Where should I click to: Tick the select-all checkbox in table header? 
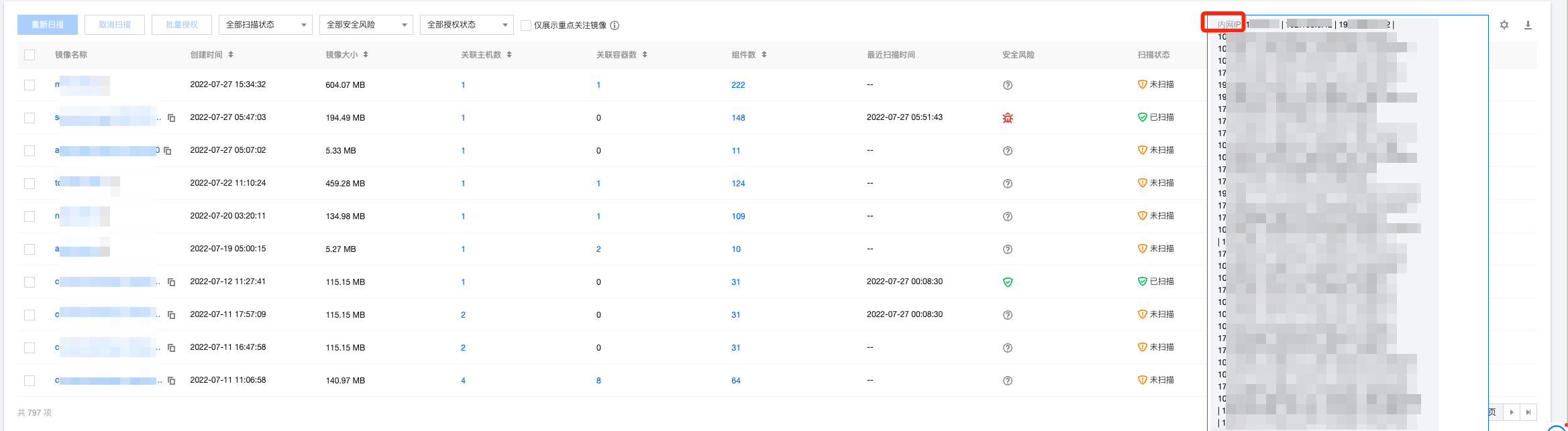[x=30, y=55]
